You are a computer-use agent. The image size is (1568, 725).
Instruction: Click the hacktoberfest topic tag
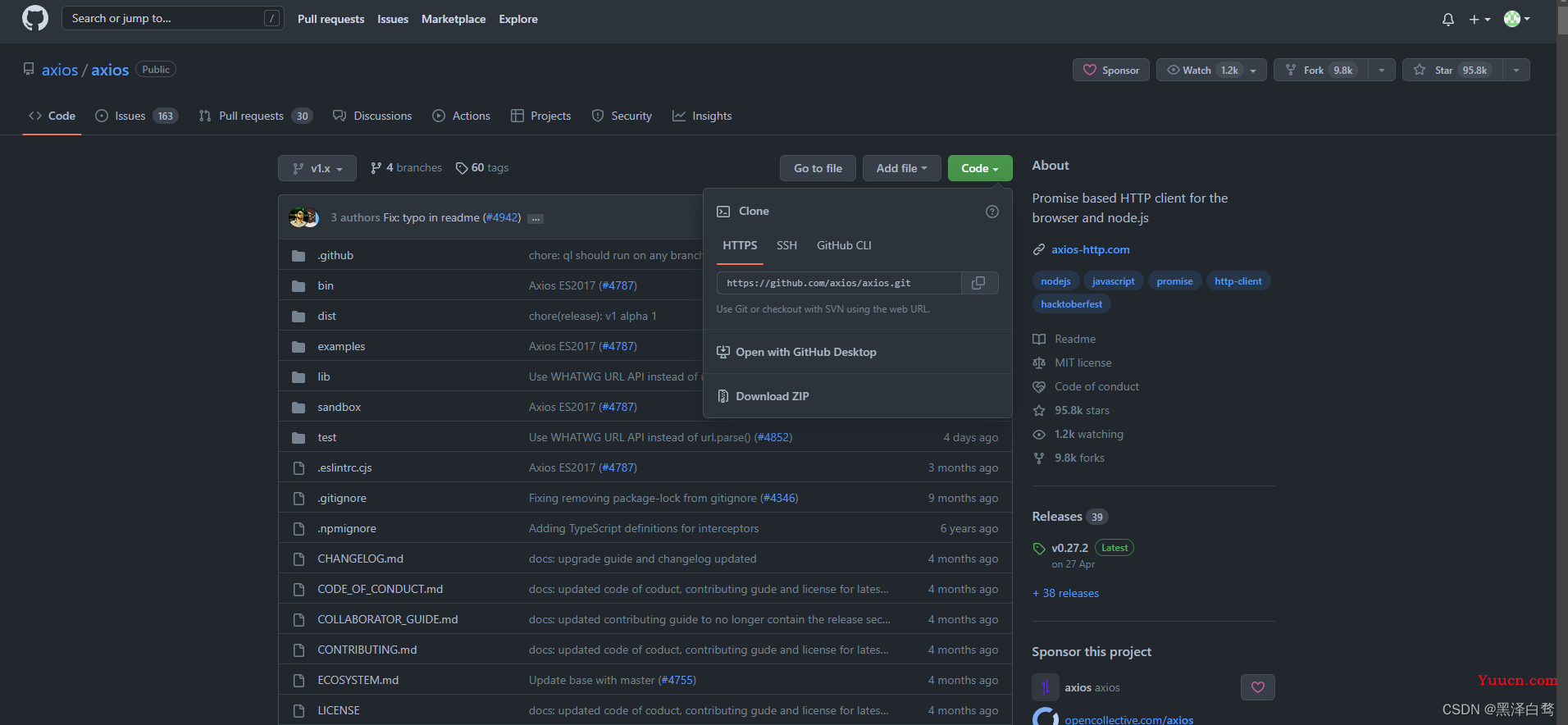(1071, 304)
